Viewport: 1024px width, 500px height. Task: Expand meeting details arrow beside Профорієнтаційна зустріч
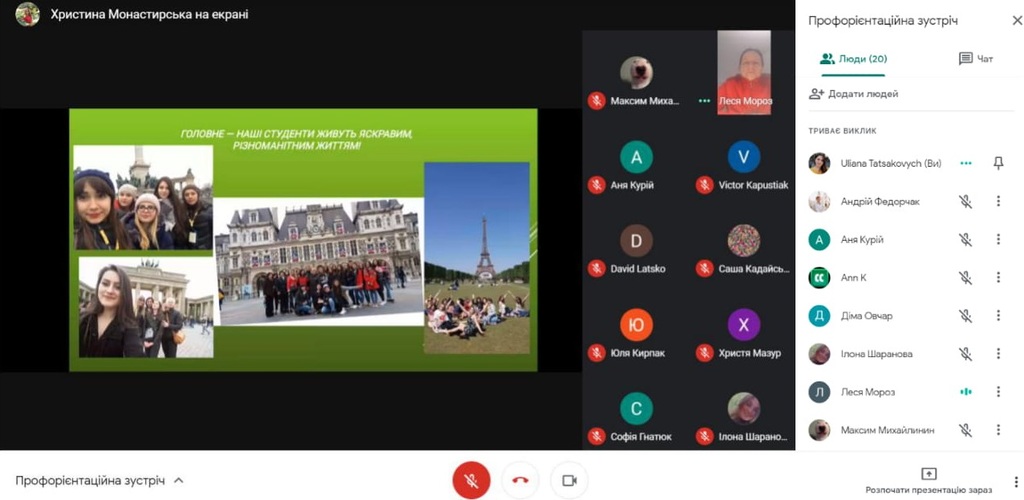178,480
